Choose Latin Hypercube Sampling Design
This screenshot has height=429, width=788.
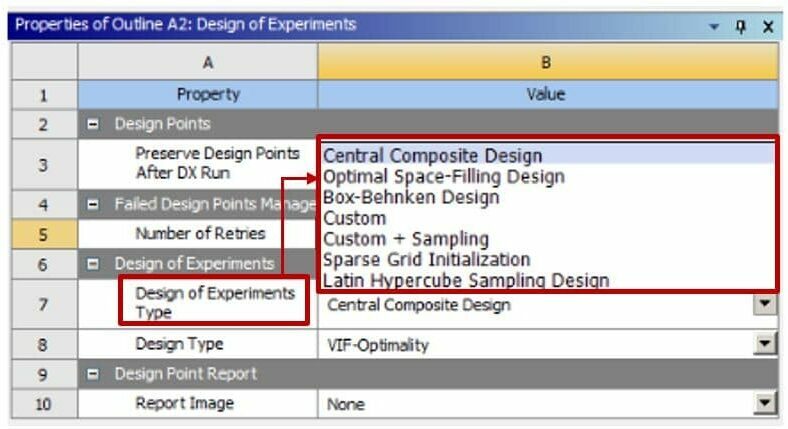pos(466,280)
